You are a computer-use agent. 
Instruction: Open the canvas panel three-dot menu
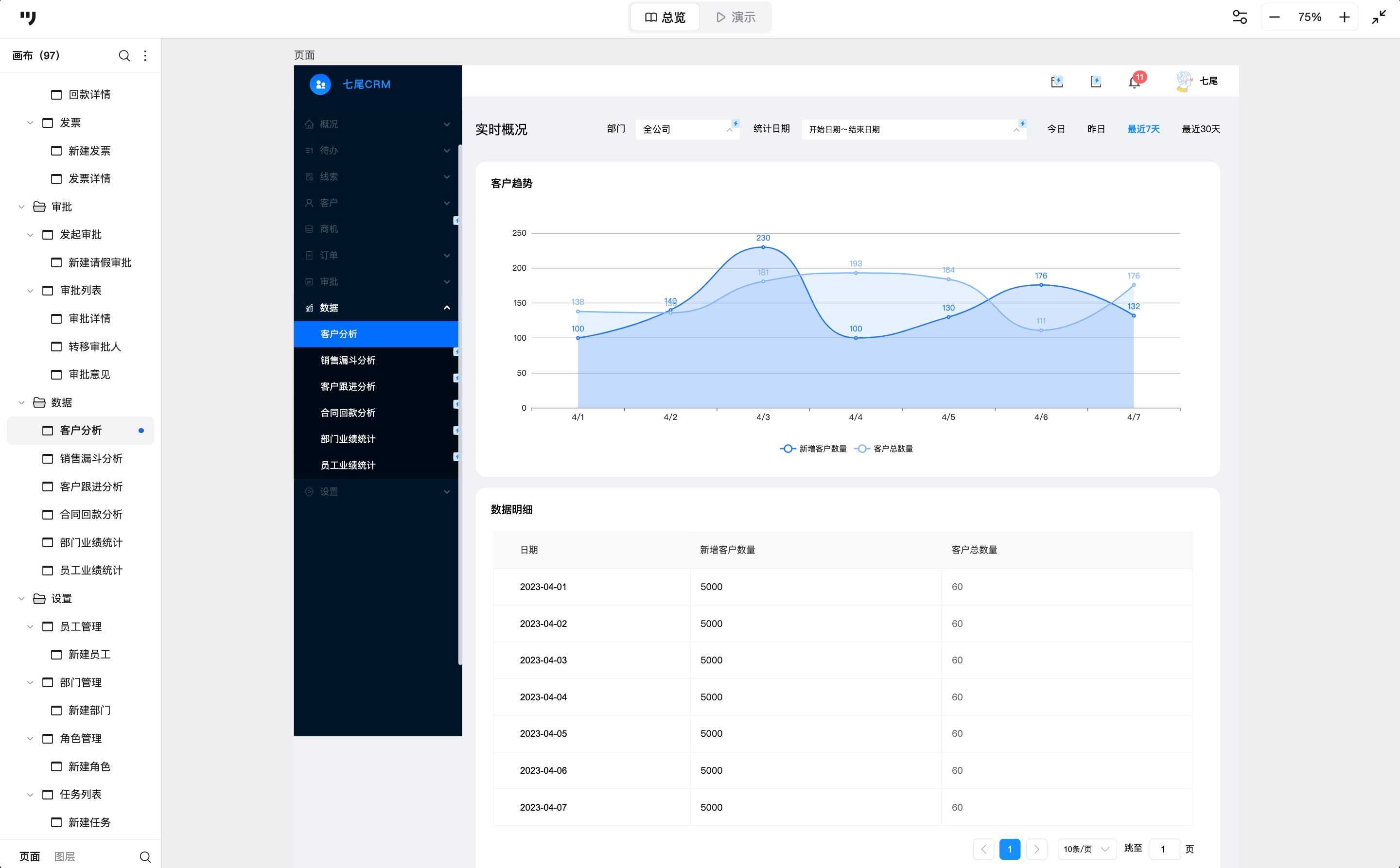tap(145, 56)
